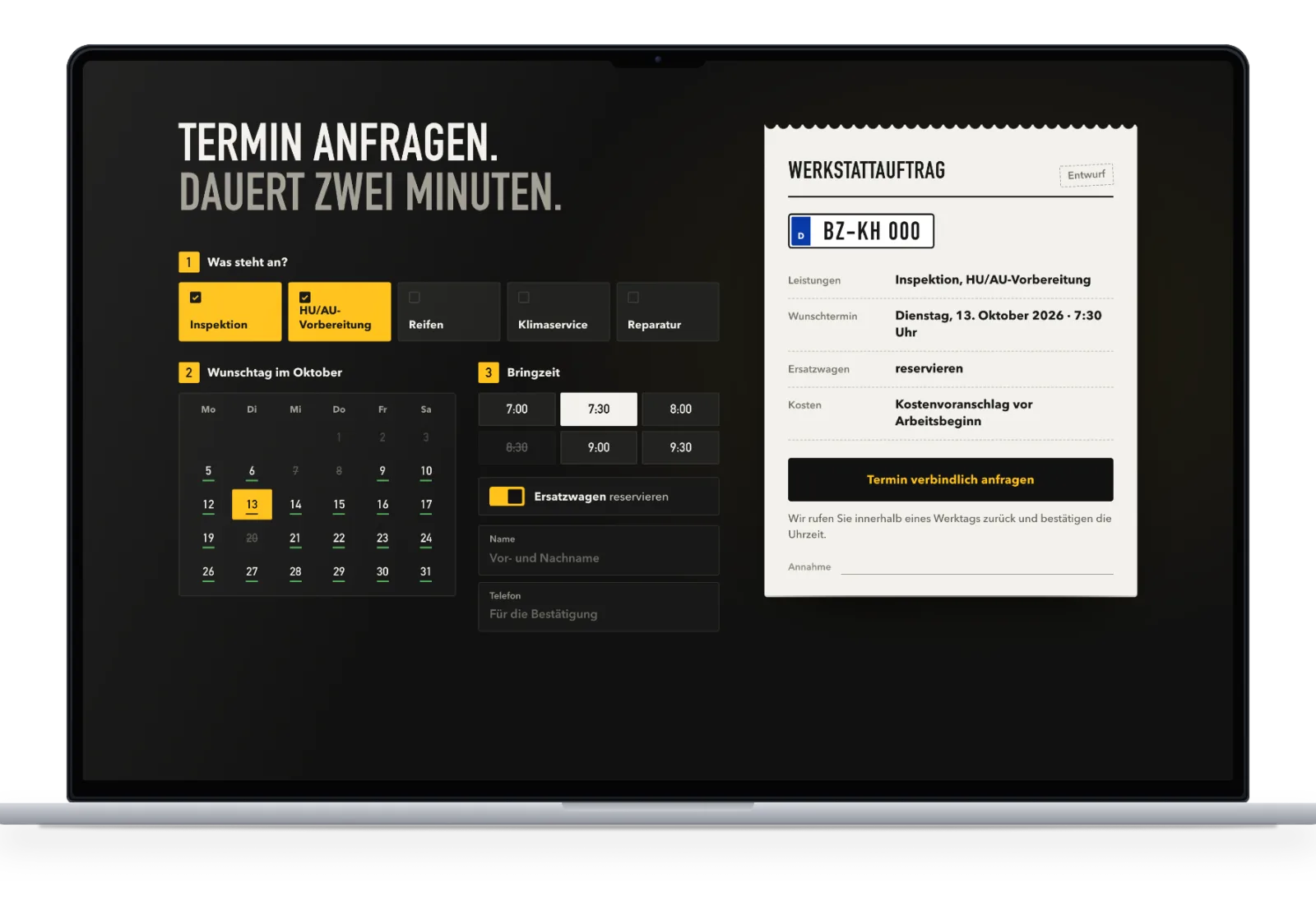The width and height of the screenshot is (1316, 906).
Task: Pick October 17 in the calendar
Action: tap(426, 505)
